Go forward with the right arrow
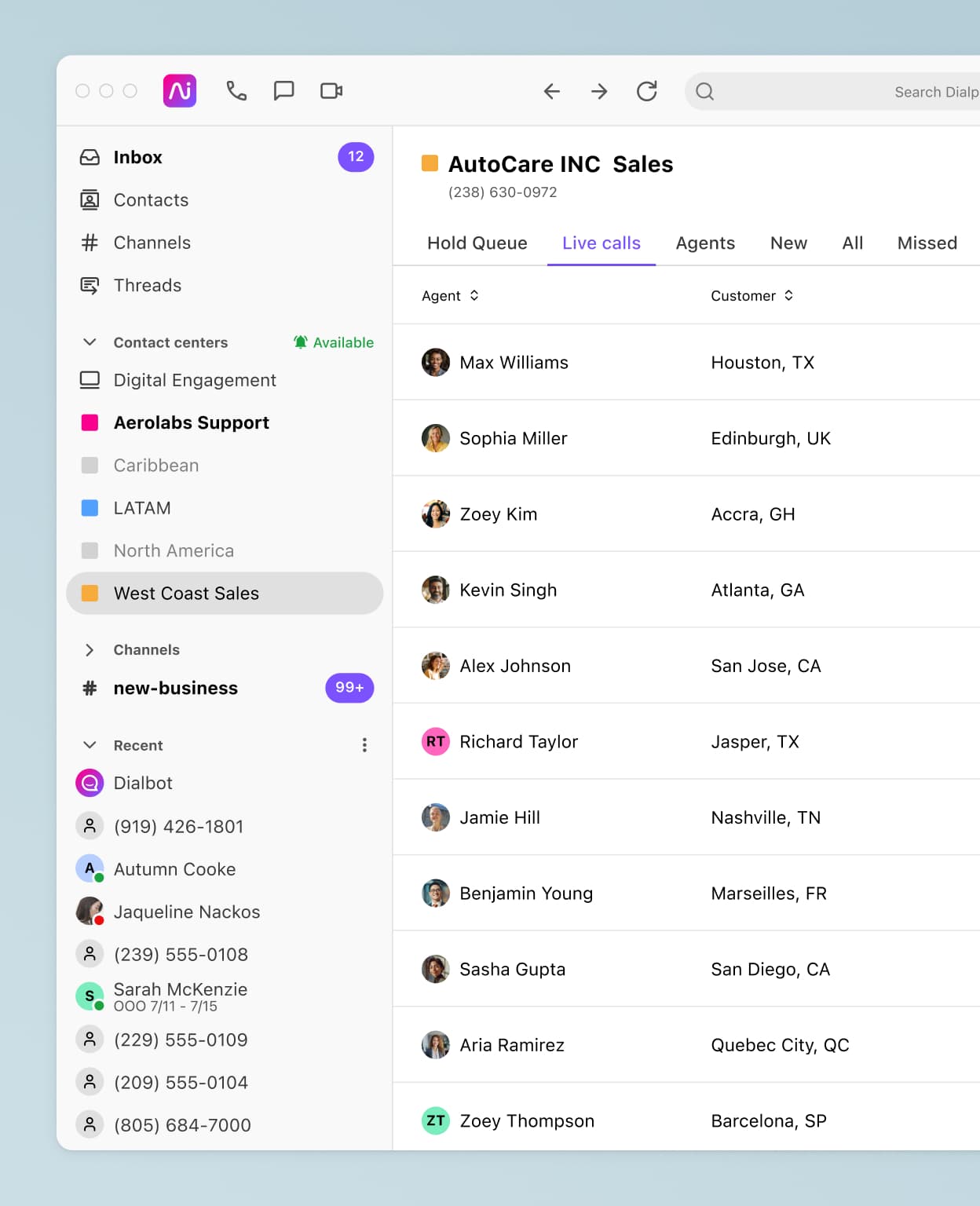Viewport: 980px width, 1206px height. coord(599,92)
